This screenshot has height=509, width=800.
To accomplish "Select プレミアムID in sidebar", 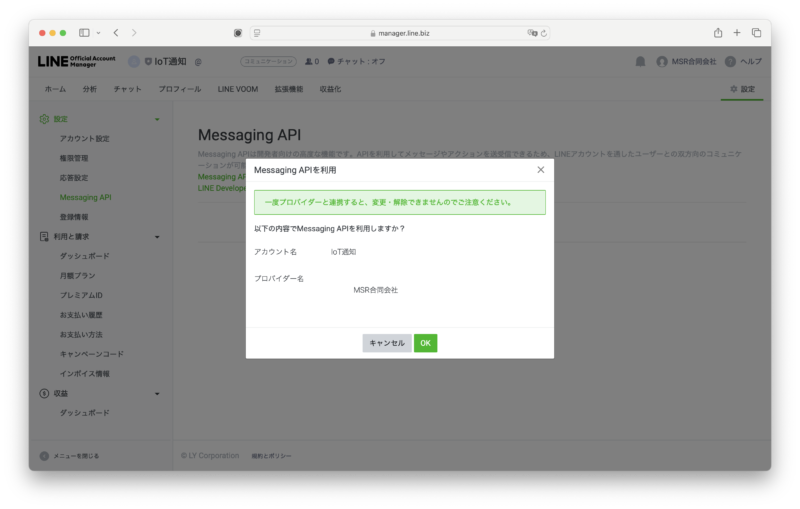I will coord(81,295).
